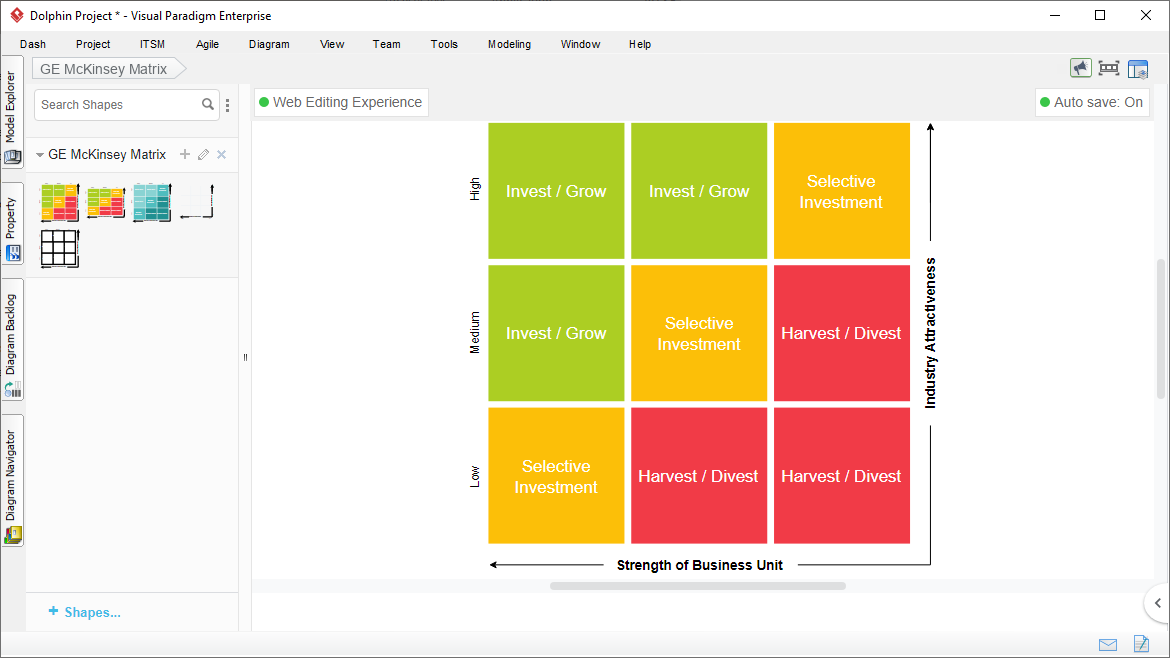
Task: Open the Help menu
Action: pos(639,44)
